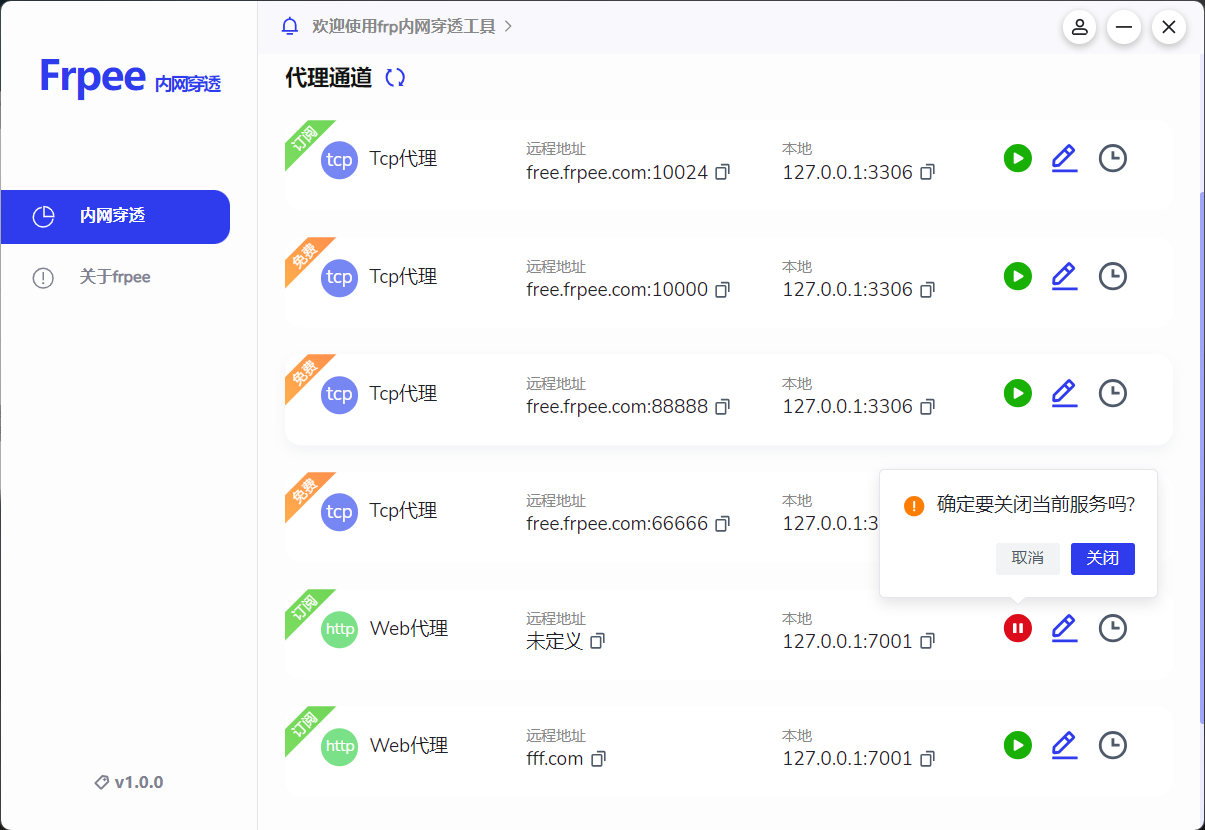Click the text free.frpee.com:66666
Screen dimensions: 1205x830
[x=617, y=524]
